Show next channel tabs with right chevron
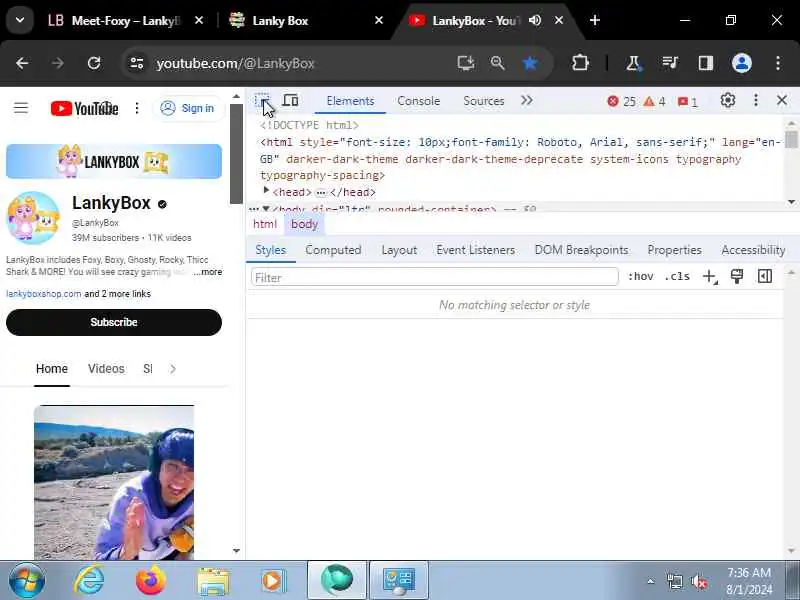 172,369
